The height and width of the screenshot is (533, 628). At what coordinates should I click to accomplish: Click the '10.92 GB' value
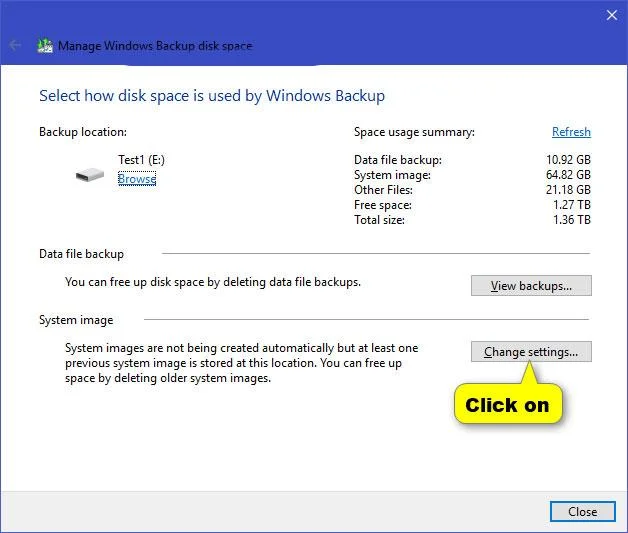[x=568, y=160]
